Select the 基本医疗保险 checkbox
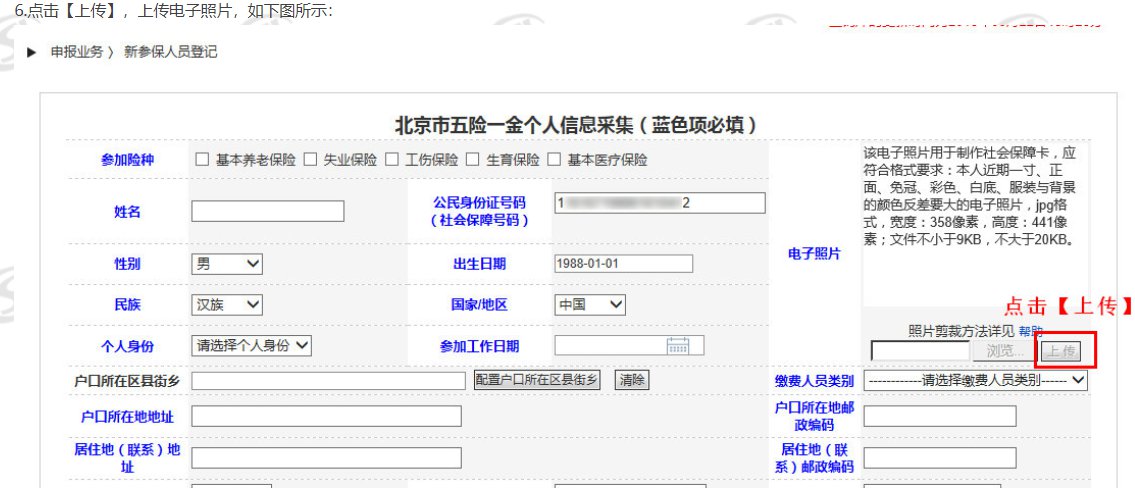The height and width of the screenshot is (489, 1135). 554,160
